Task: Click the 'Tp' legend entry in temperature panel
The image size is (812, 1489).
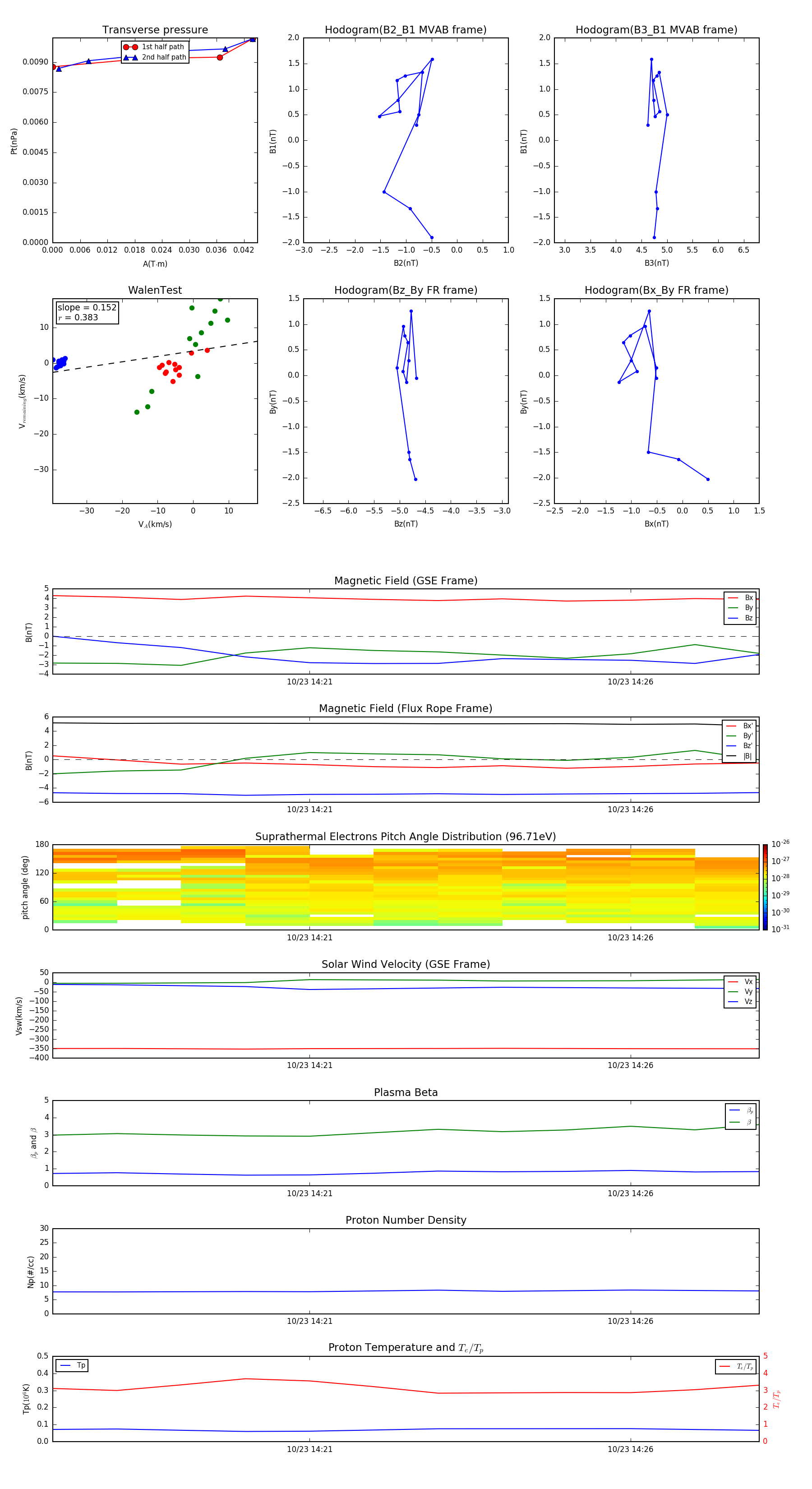Action: pos(72,1365)
